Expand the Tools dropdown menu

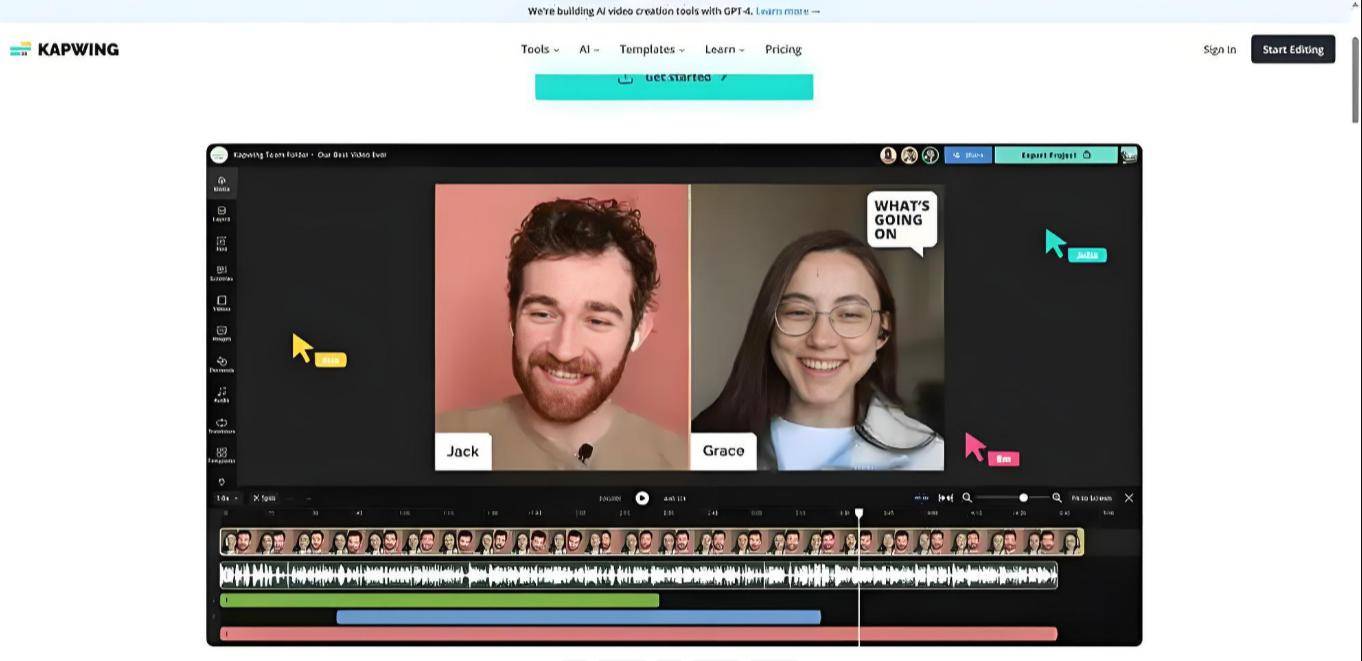(539, 49)
